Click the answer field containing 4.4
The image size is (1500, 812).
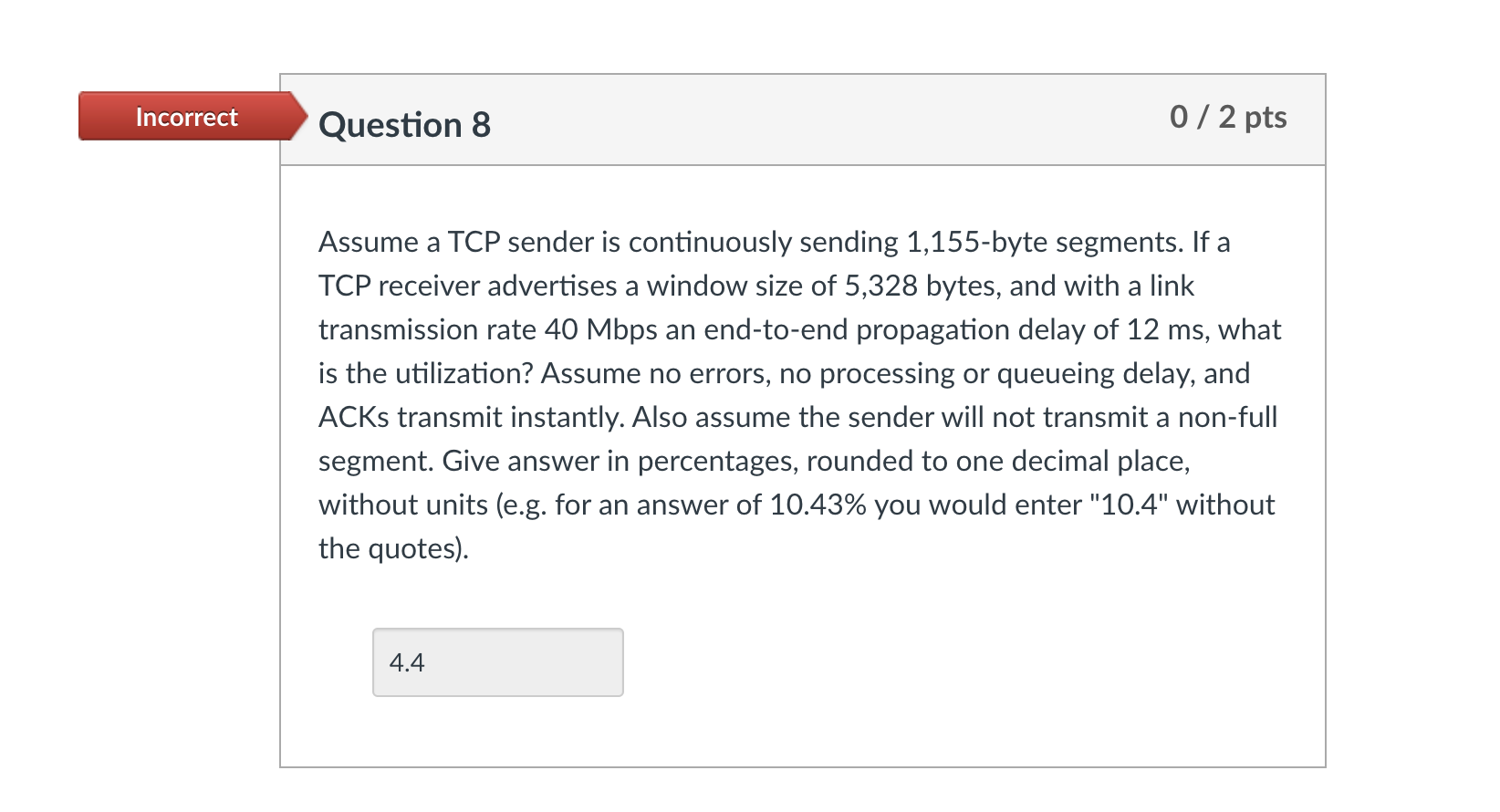[x=497, y=662]
